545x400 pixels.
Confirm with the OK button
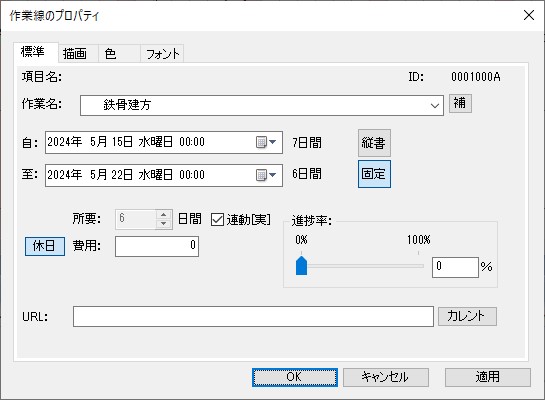[x=295, y=377]
